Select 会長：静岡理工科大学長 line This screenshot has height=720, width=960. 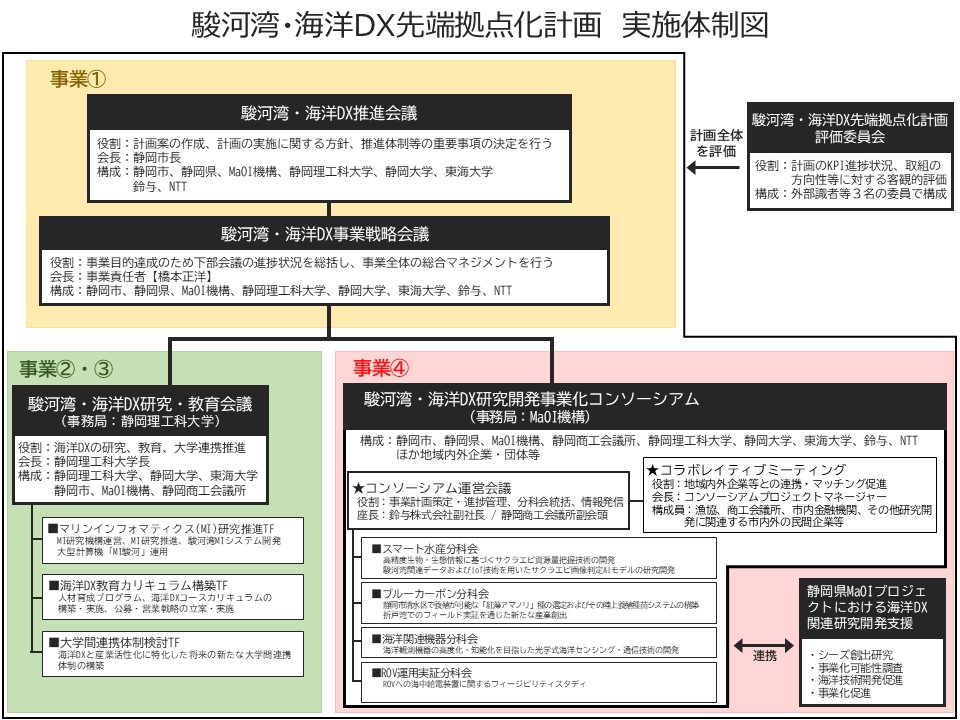coord(84,461)
